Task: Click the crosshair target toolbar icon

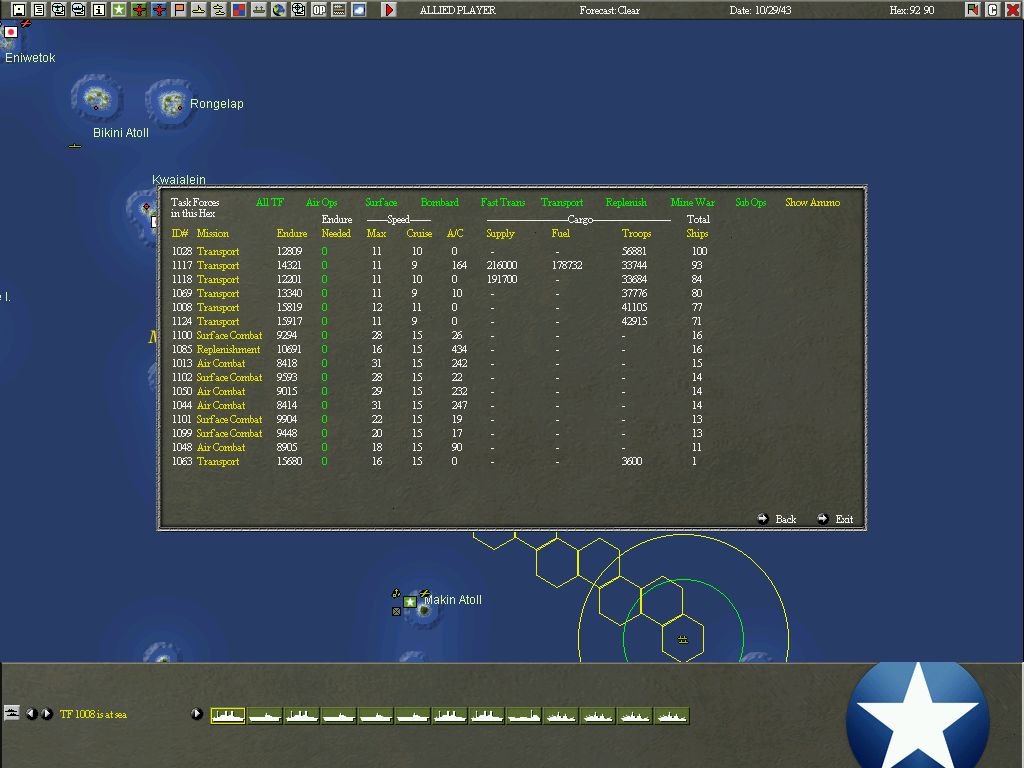Action: 298,10
